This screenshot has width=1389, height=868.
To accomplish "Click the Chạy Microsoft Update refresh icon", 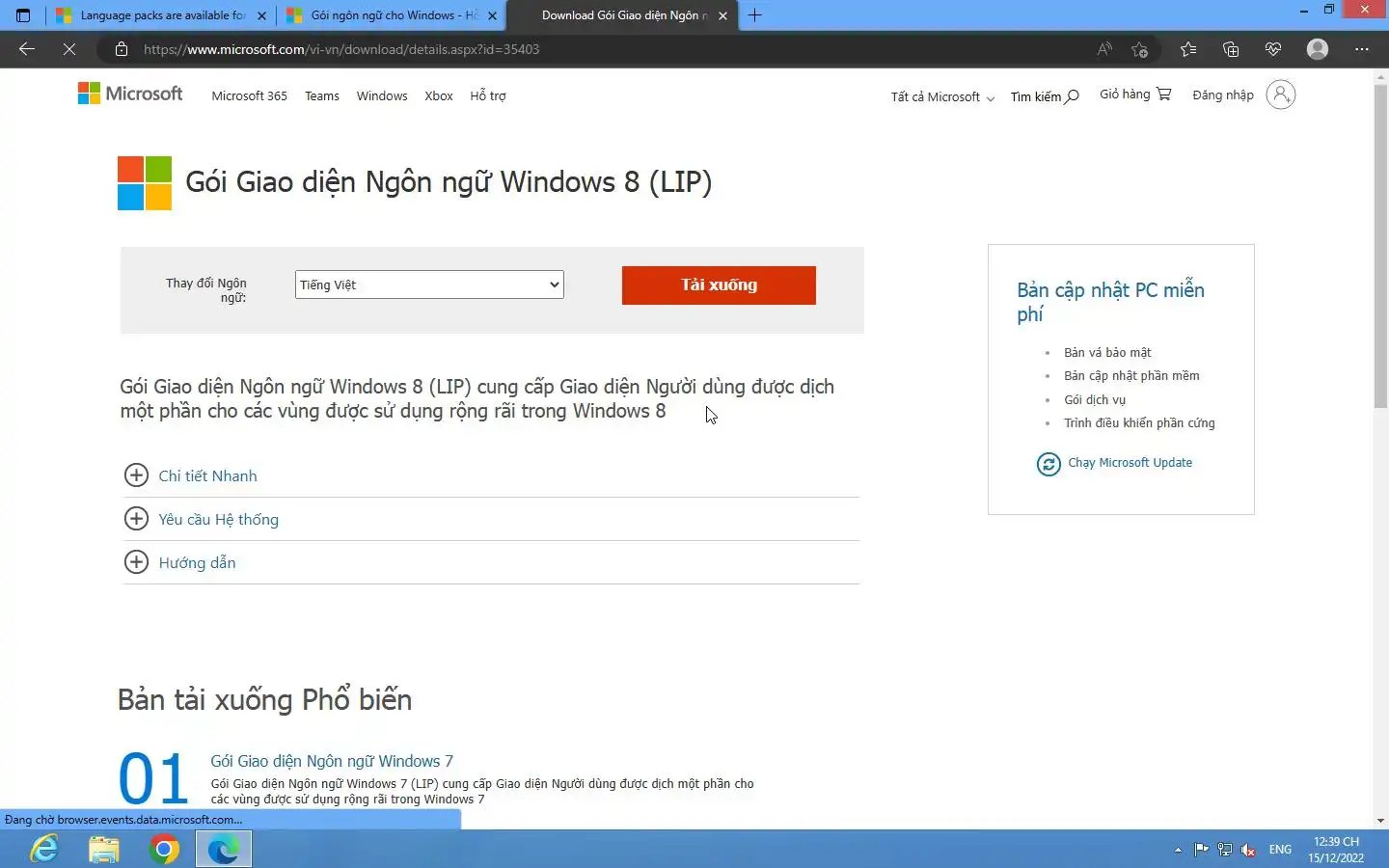I will [x=1049, y=464].
